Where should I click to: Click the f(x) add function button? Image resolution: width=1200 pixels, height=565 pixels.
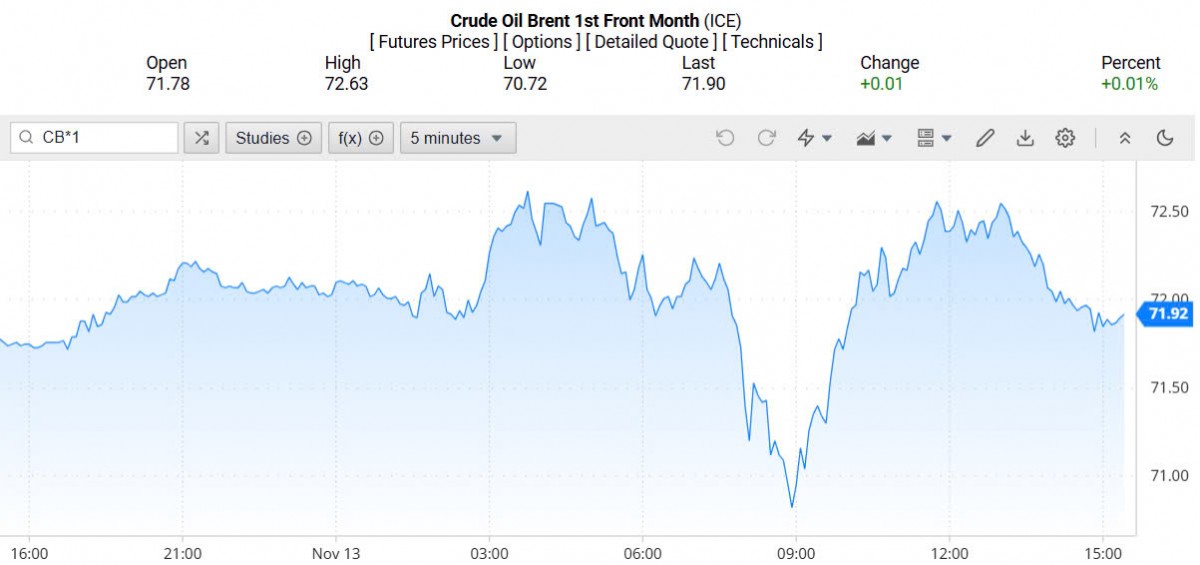(360, 138)
